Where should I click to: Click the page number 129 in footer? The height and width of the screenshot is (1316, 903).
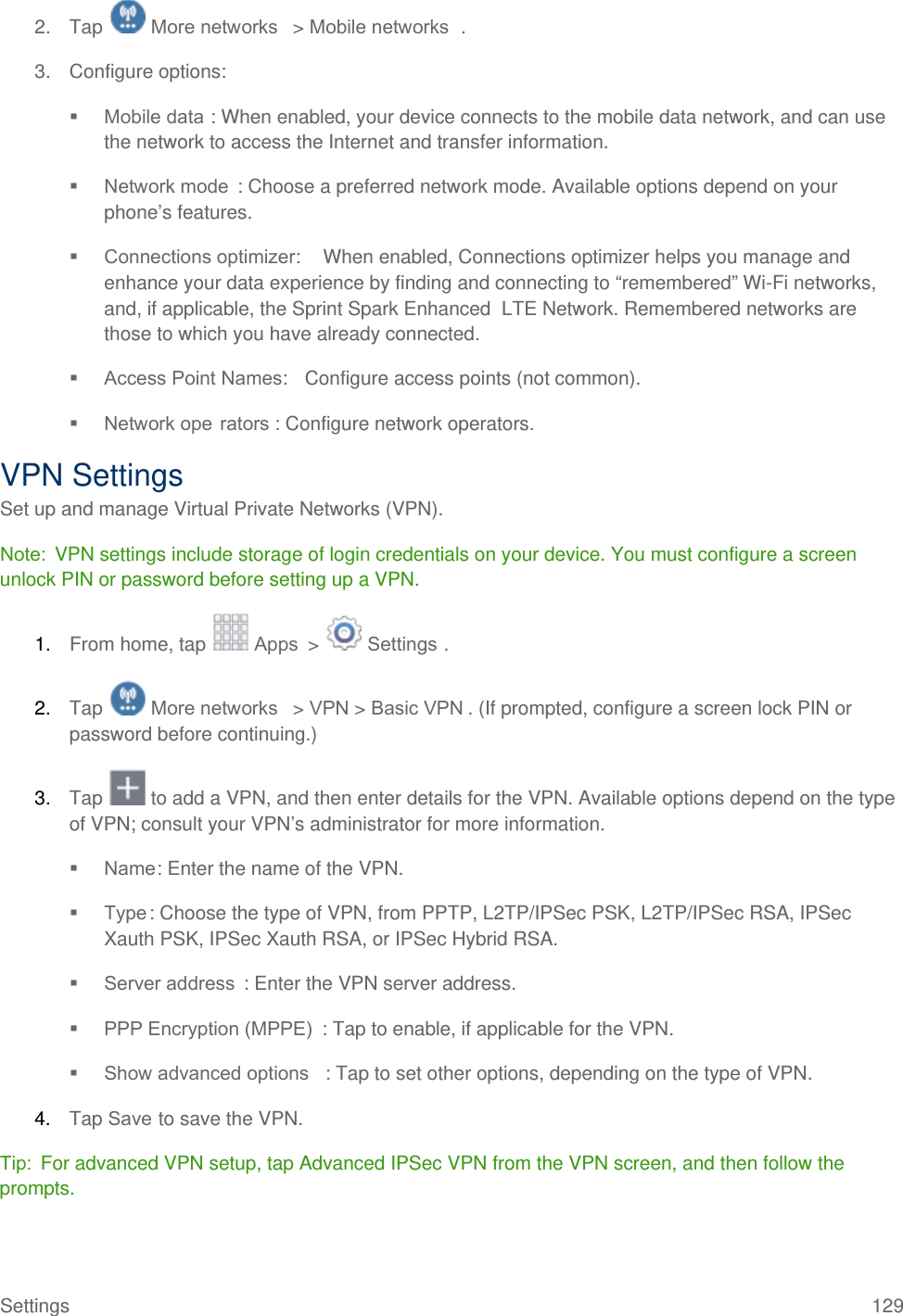click(887, 1305)
